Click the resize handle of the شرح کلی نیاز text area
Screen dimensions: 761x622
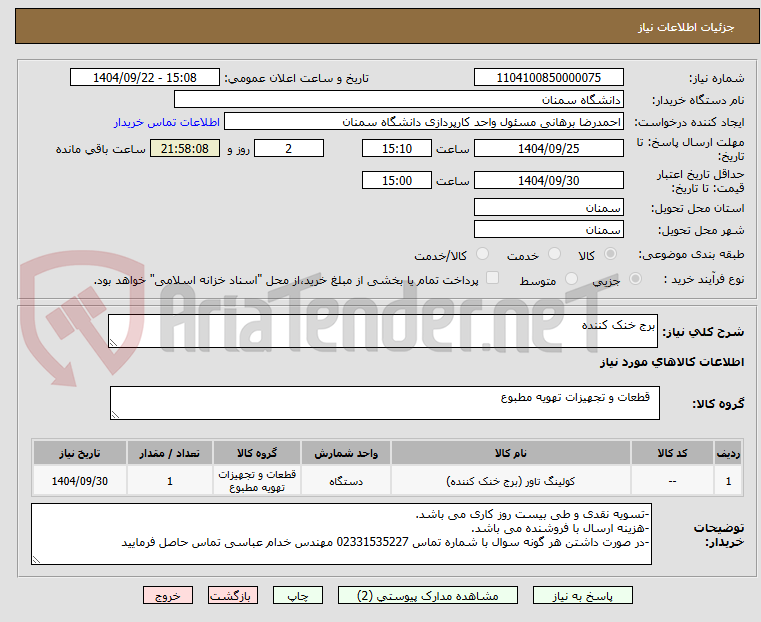pos(113,343)
